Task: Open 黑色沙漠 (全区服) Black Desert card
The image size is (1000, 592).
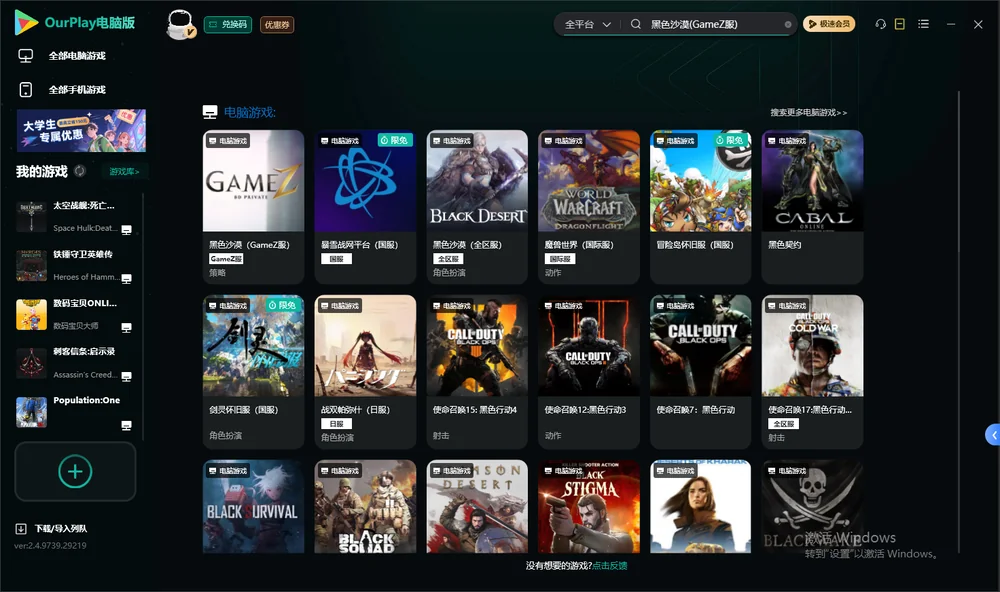Action: (477, 207)
